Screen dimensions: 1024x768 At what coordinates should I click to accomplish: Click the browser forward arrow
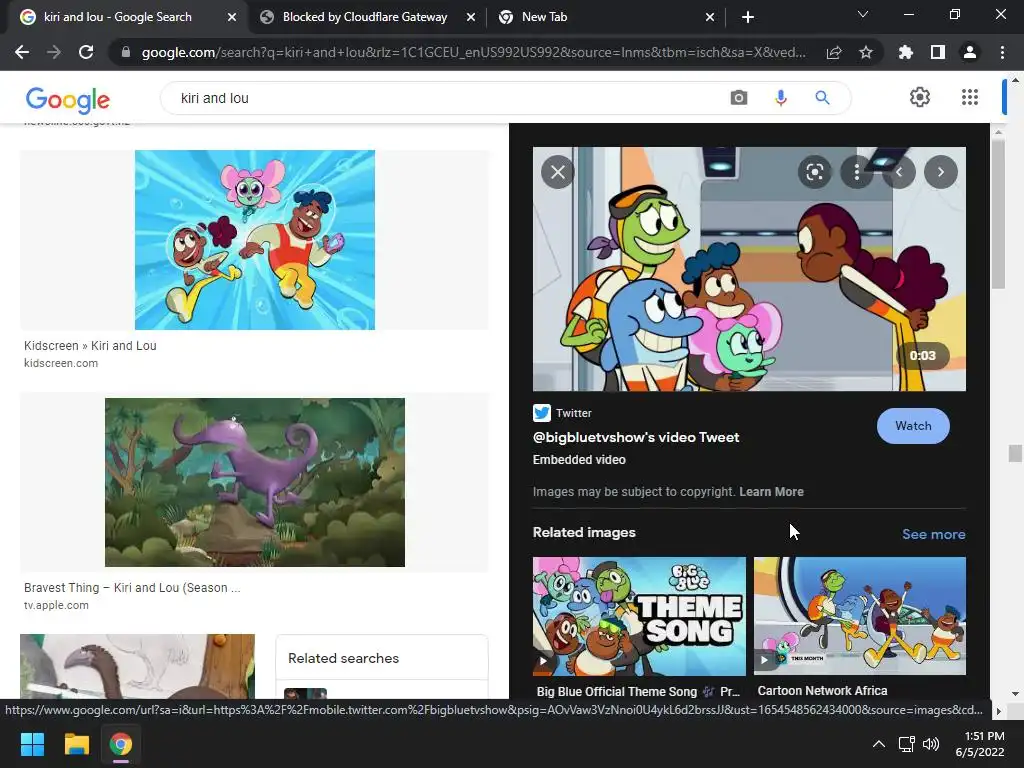(54, 52)
